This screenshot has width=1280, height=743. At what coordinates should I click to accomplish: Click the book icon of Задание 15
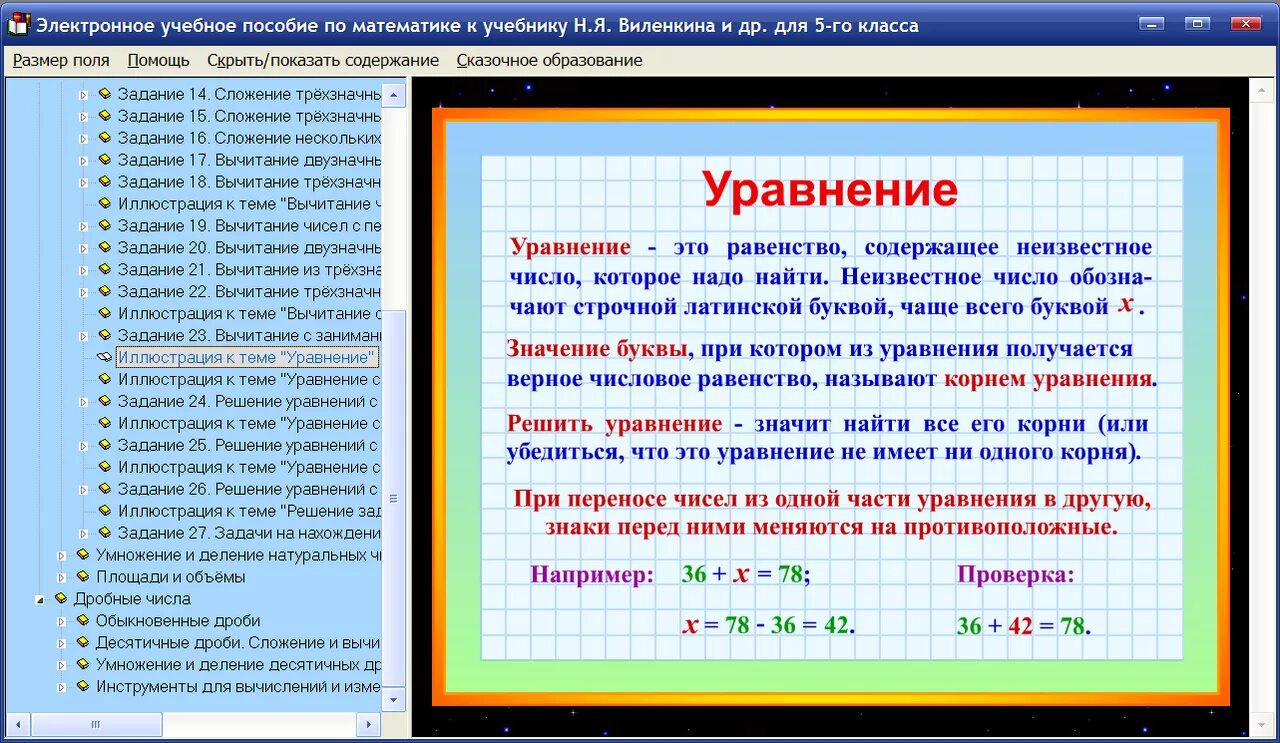pyautogui.click(x=104, y=116)
